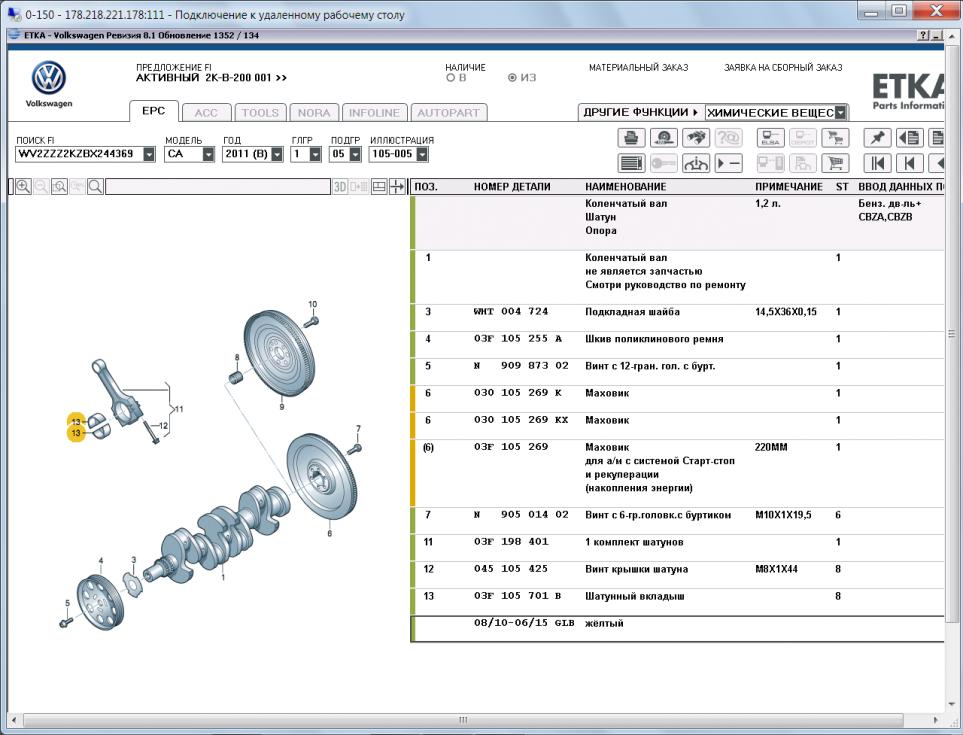Screen dimensions: 963x735
Task: Switch to the EPC tab
Action: 154,111
